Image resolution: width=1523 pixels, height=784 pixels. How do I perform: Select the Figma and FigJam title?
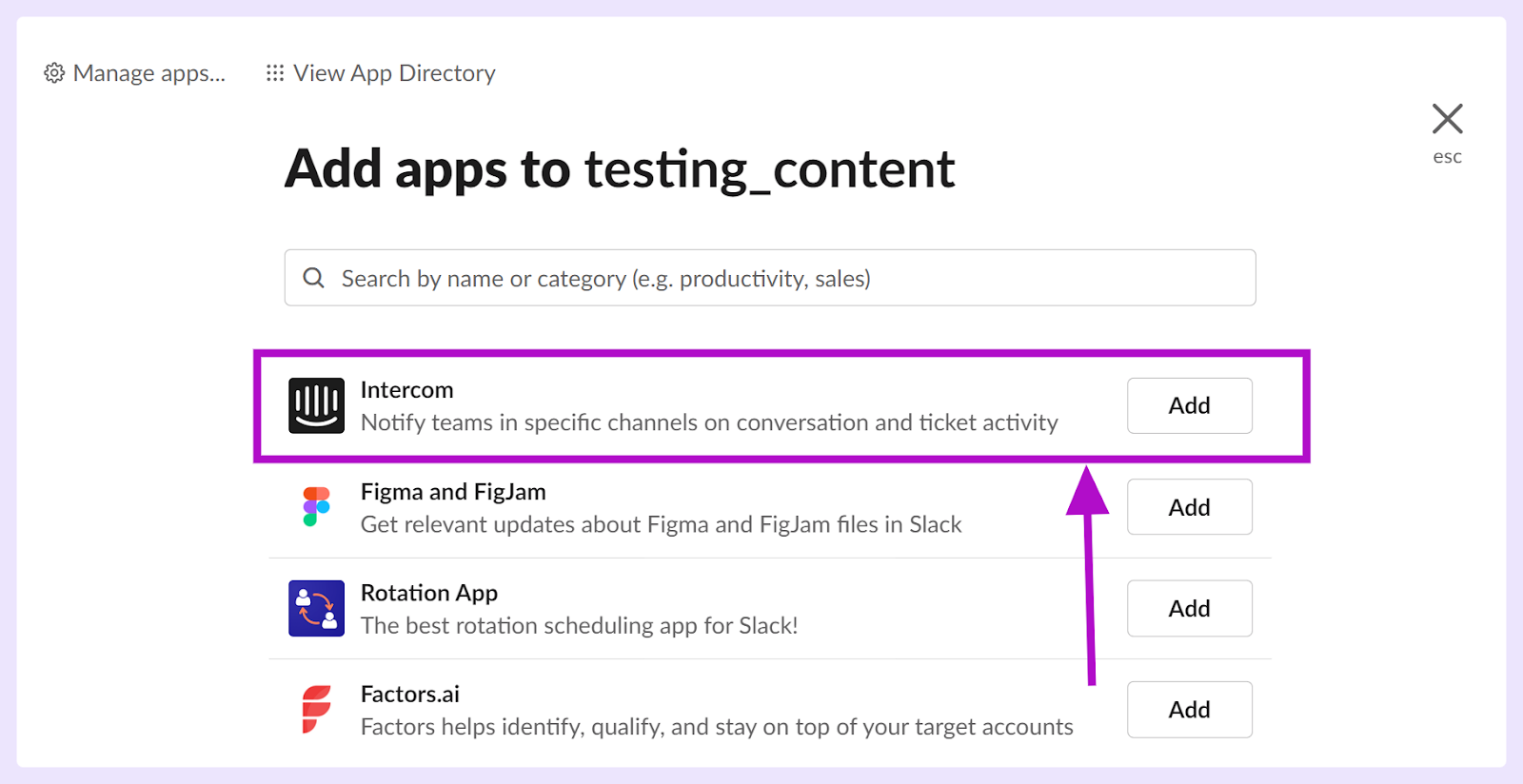pos(453,492)
